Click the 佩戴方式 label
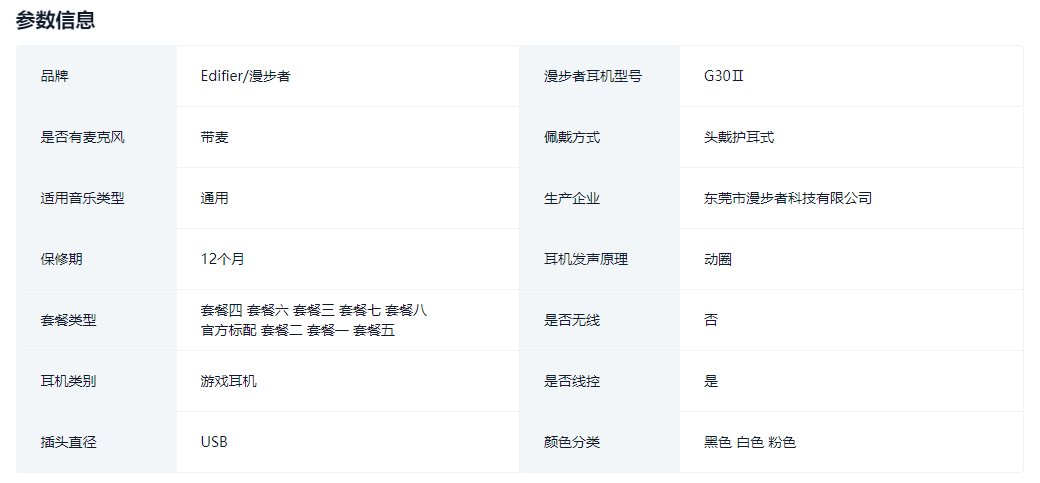The image size is (1040, 483). click(572, 137)
